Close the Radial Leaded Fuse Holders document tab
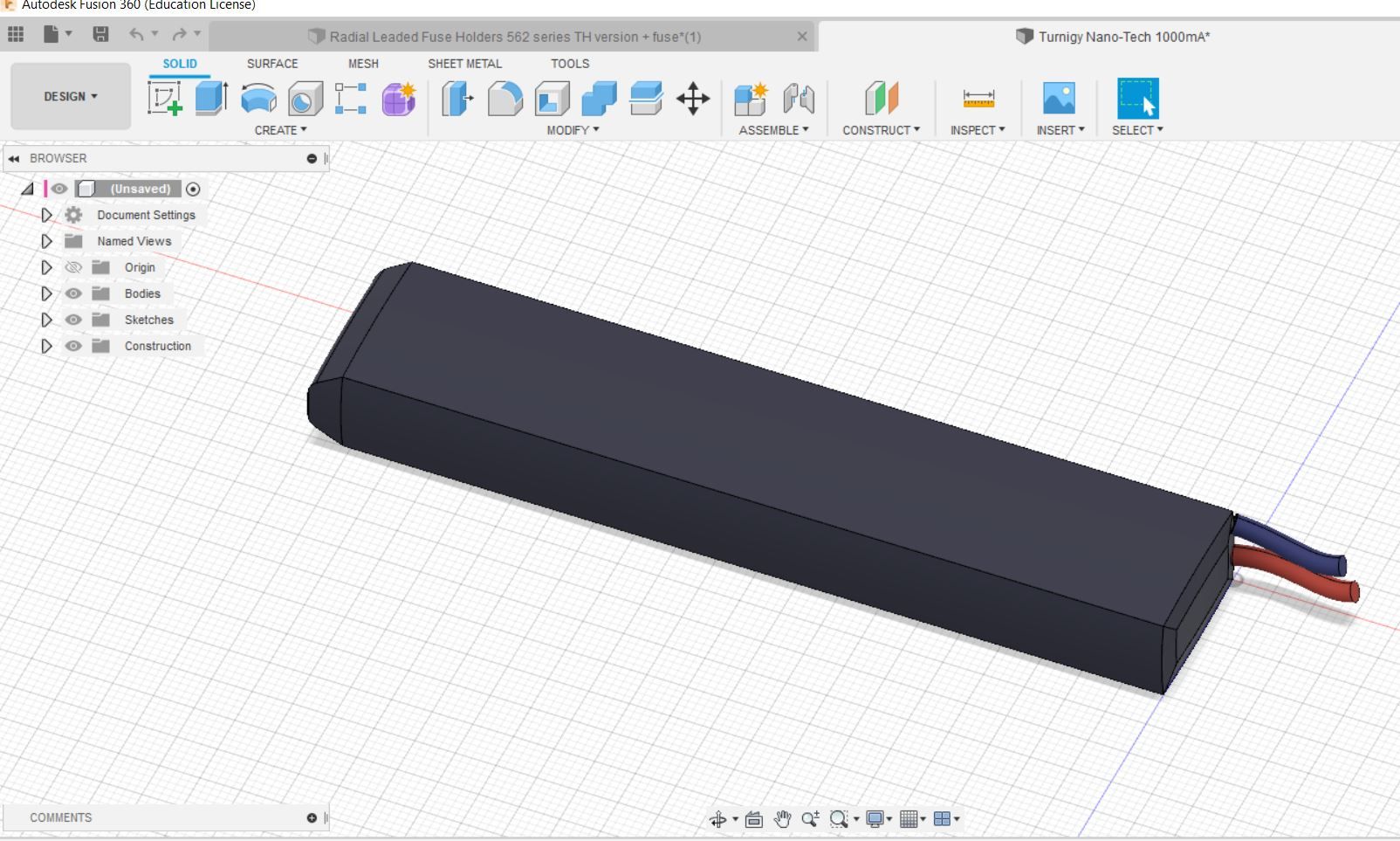Screen dimensions: 1400x841 click(802, 37)
